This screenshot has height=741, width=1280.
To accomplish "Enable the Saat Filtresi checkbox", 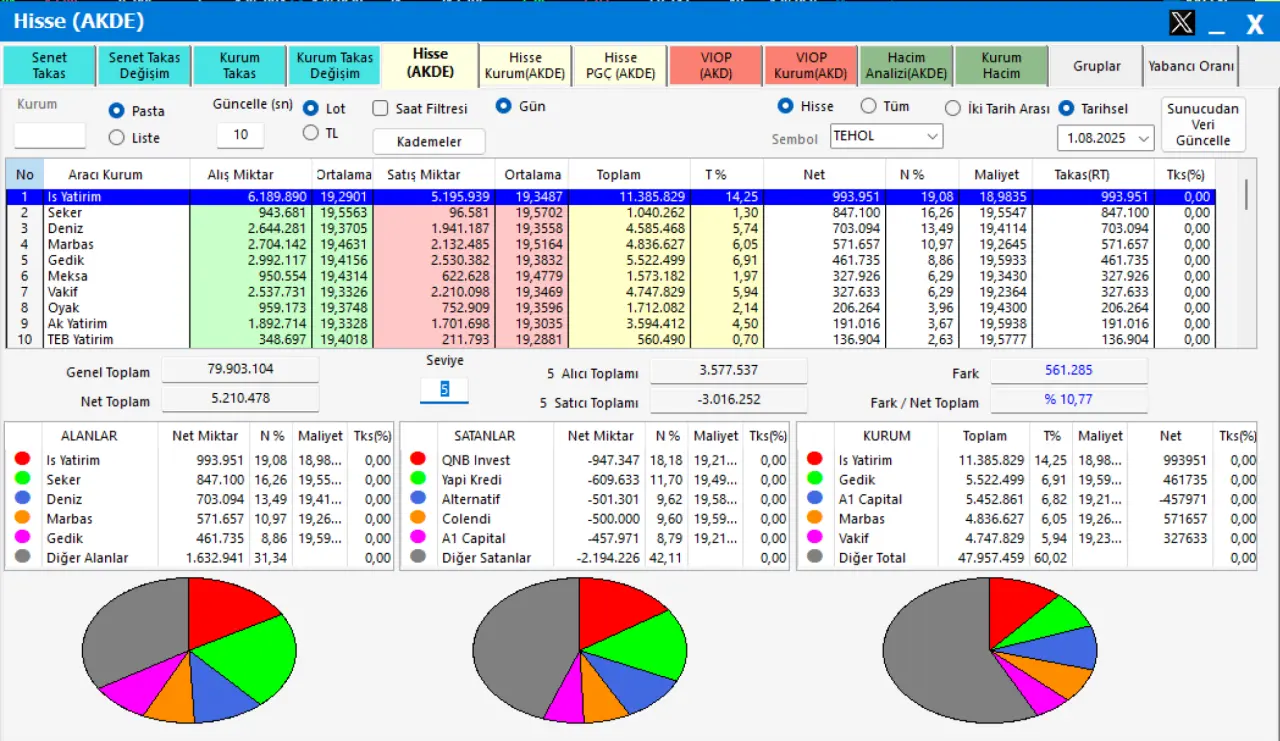I will click(381, 108).
